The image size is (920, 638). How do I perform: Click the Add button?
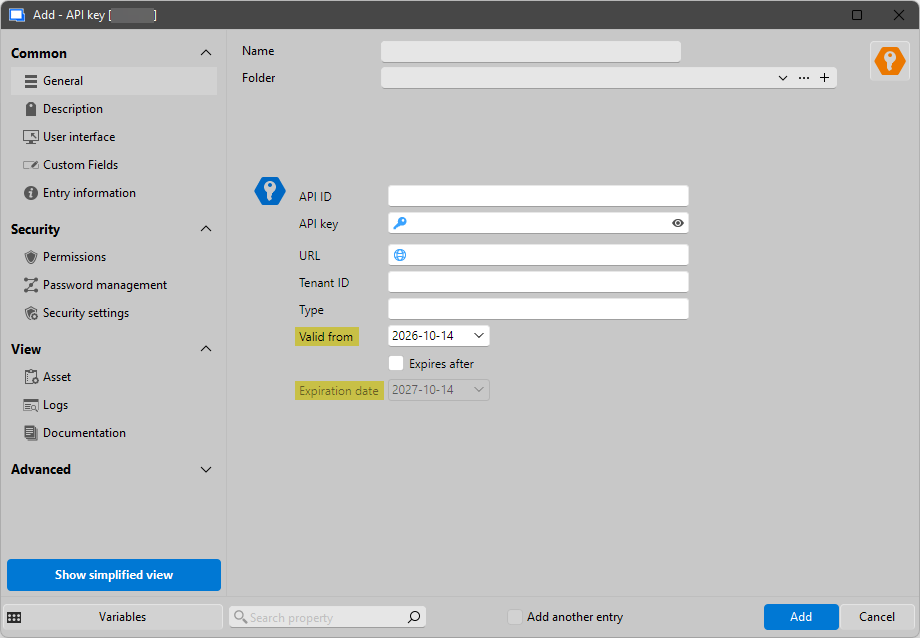[801, 617]
